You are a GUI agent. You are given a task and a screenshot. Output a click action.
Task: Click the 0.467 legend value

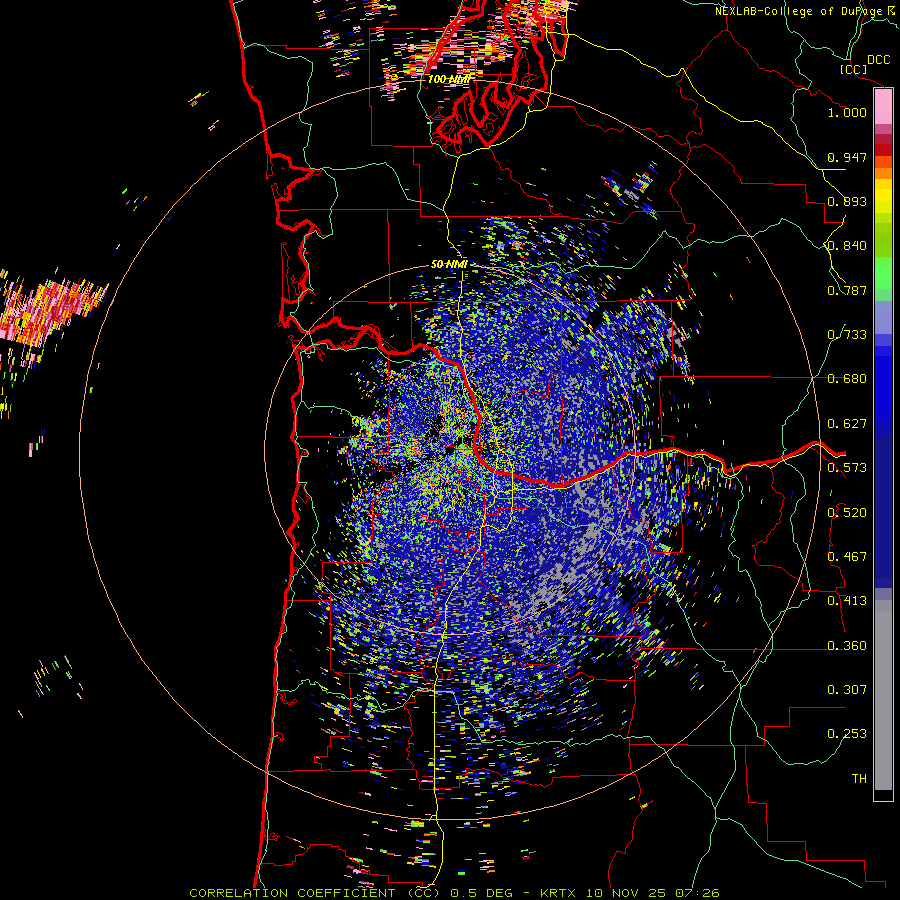(x=847, y=557)
